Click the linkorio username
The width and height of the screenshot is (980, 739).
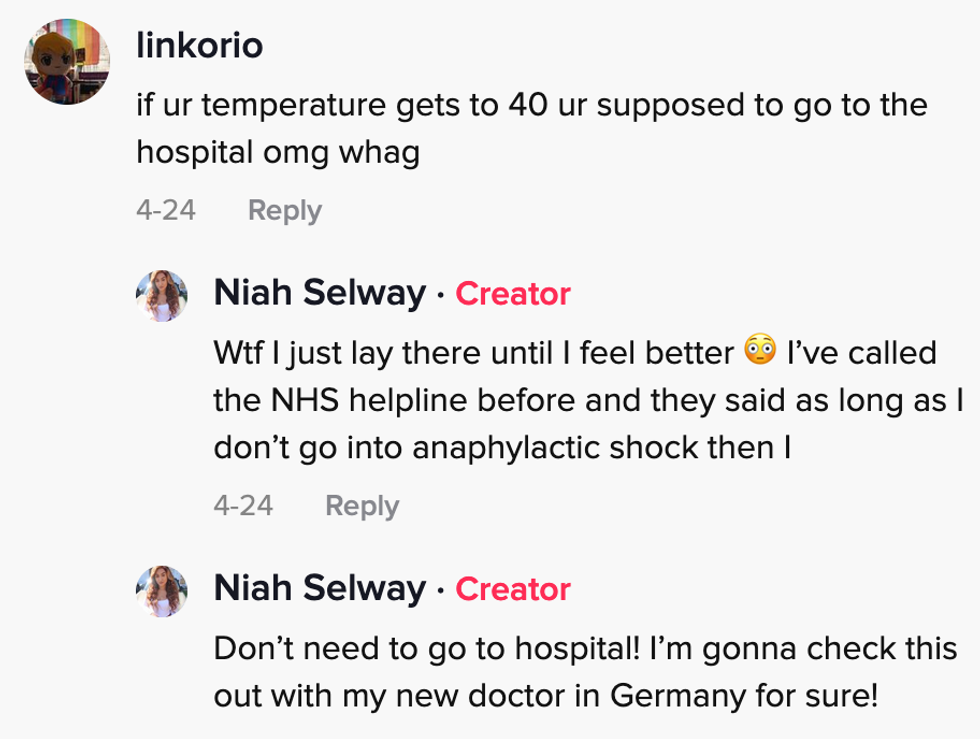click(199, 46)
